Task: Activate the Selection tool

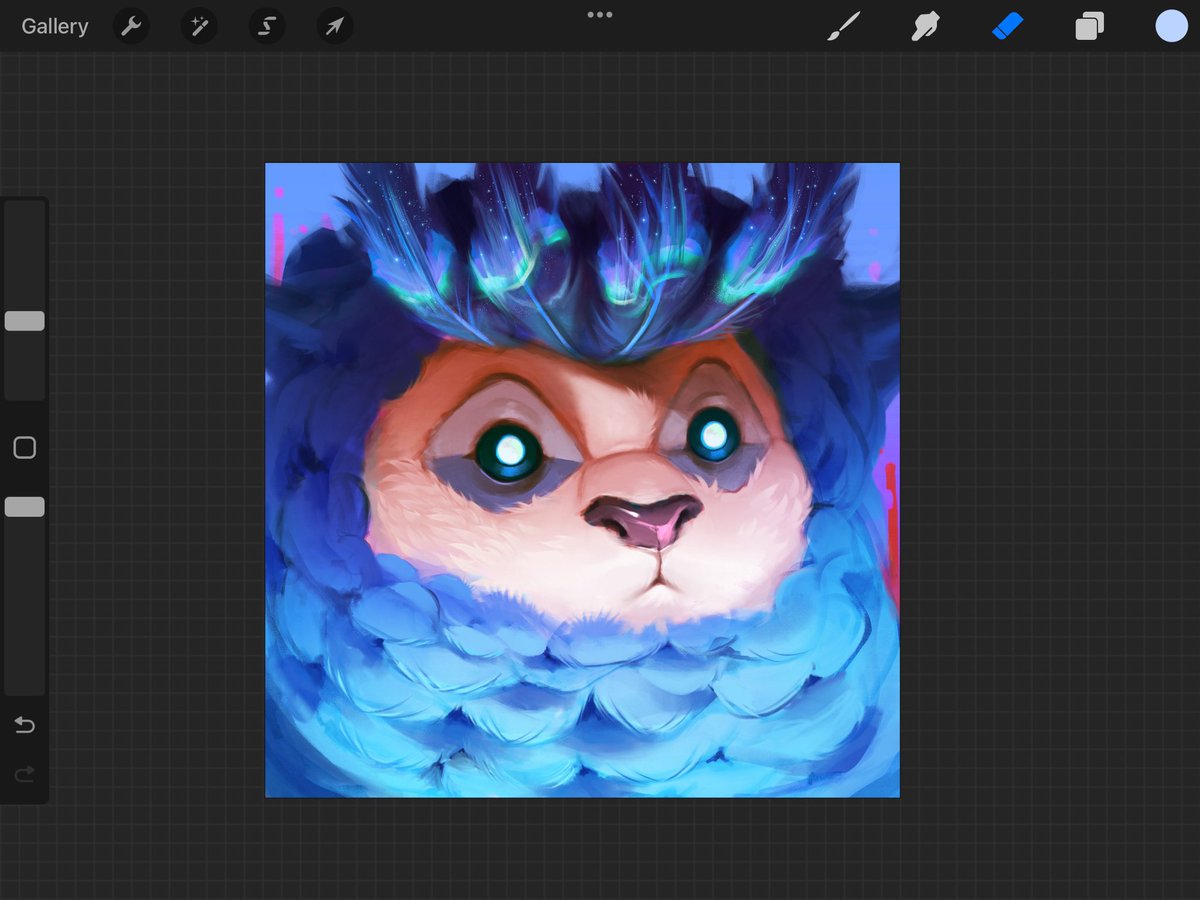Action: 267,27
